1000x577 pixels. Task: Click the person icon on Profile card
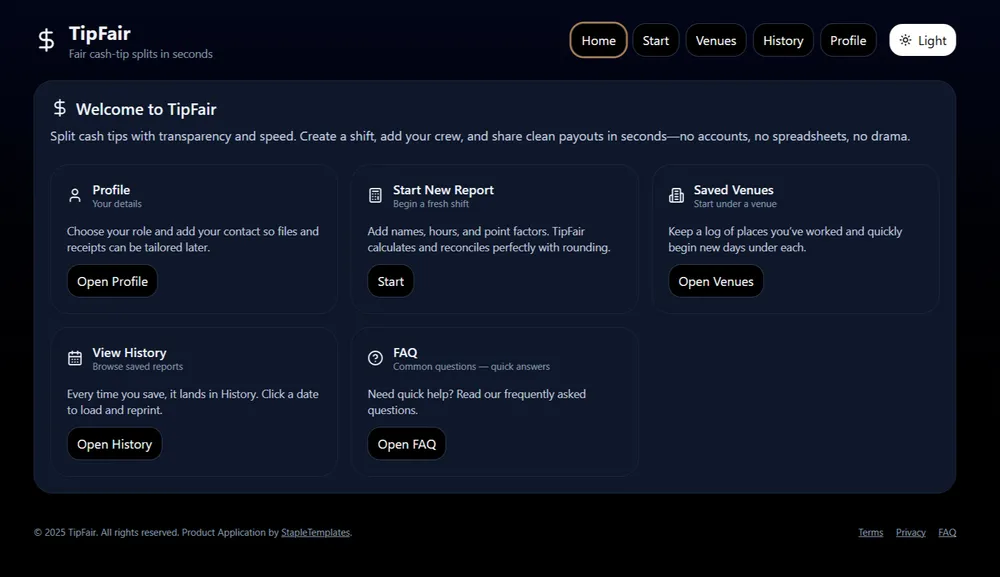coord(75,195)
